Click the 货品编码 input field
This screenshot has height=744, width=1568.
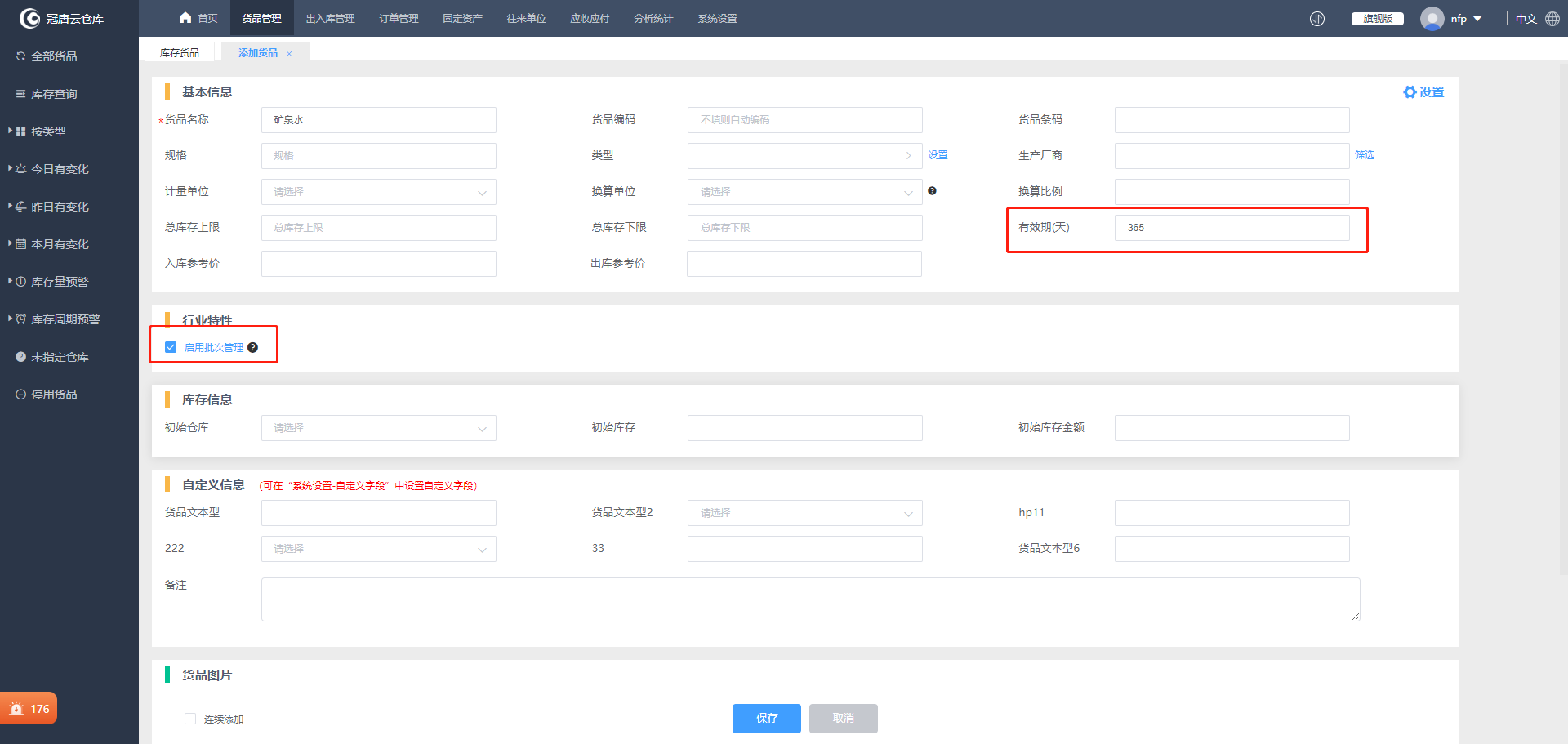pos(805,120)
